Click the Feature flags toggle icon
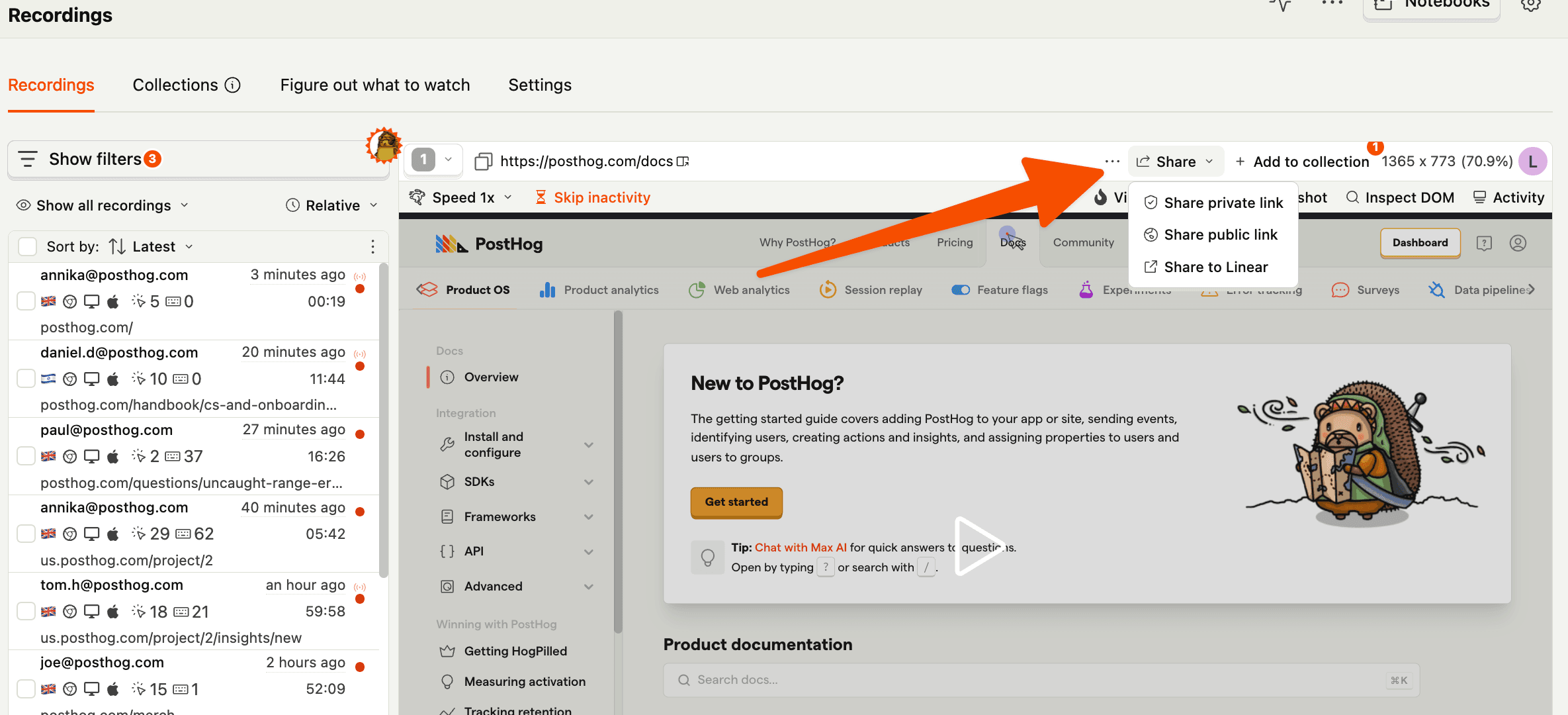 (x=961, y=290)
